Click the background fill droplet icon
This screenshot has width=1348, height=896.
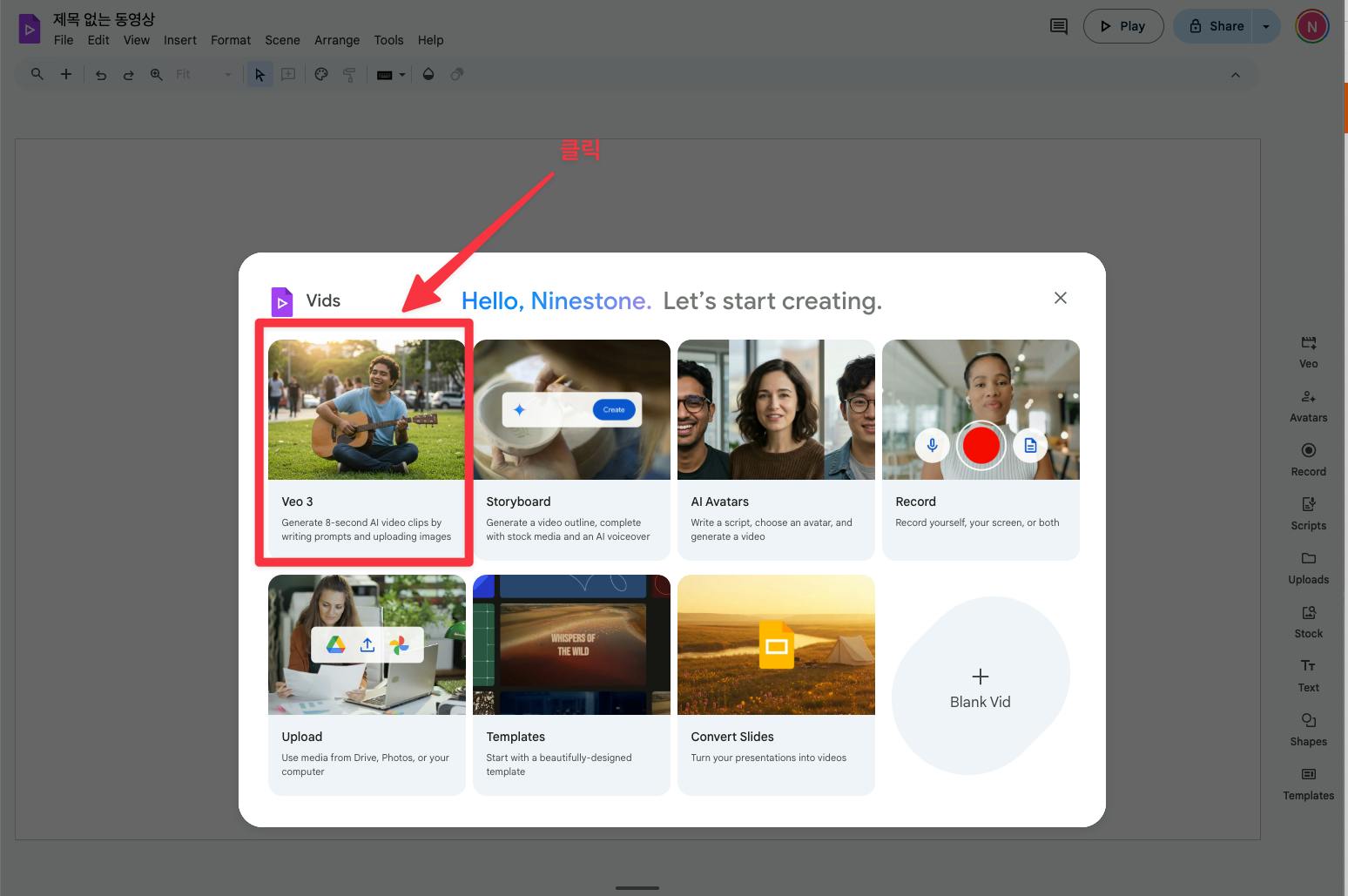(x=428, y=75)
